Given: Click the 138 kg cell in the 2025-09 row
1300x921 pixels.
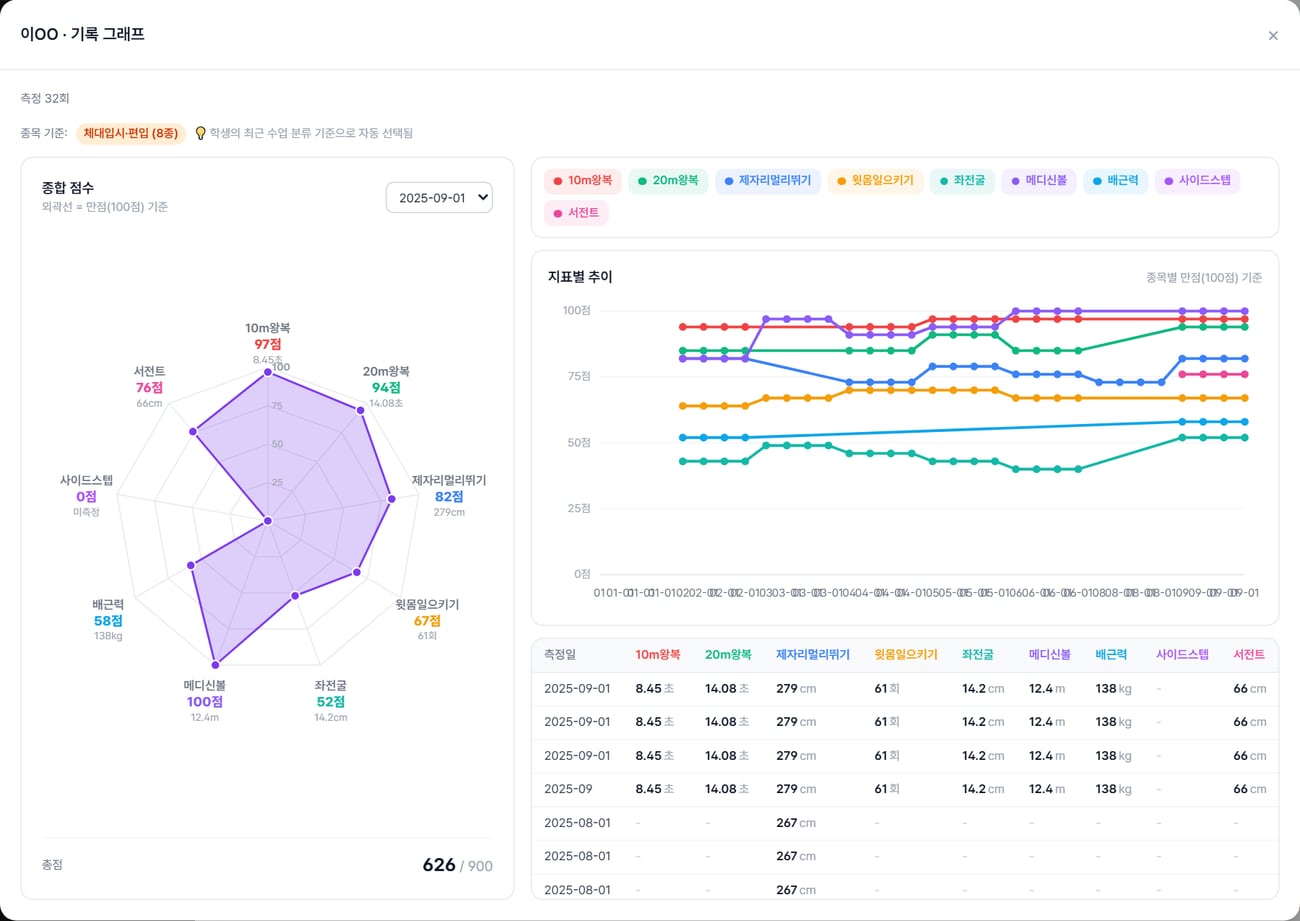Looking at the screenshot, I should pos(1113,789).
